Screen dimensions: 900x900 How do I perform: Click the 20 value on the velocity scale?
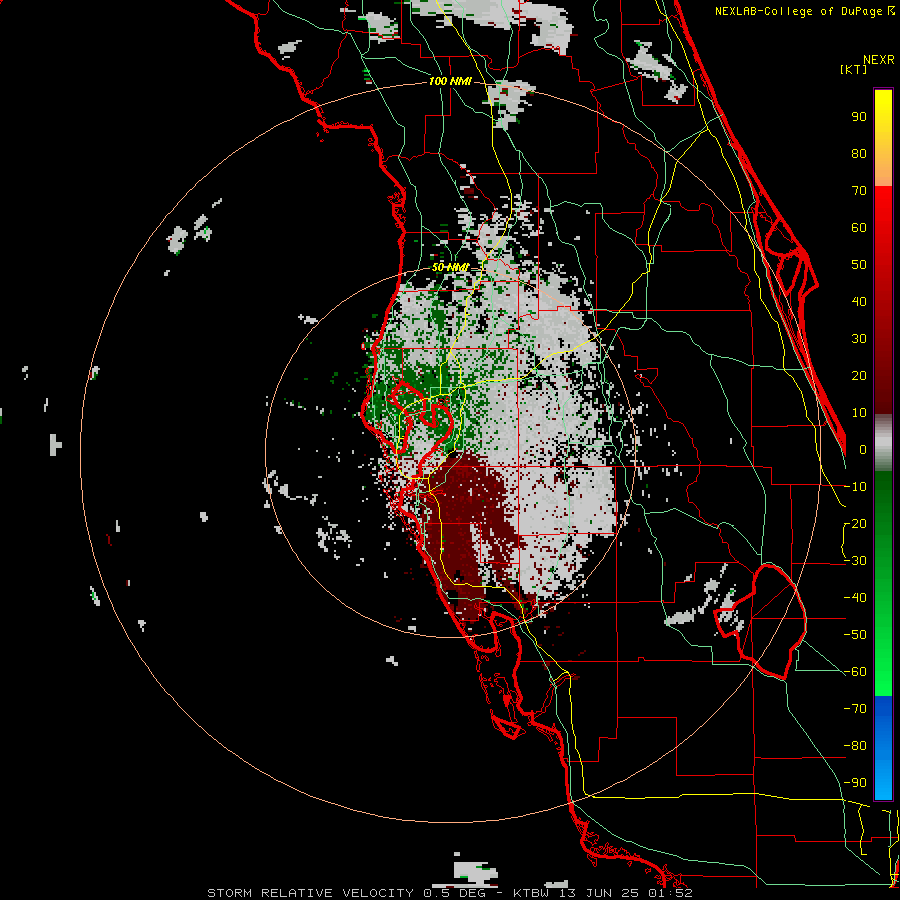pos(859,375)
